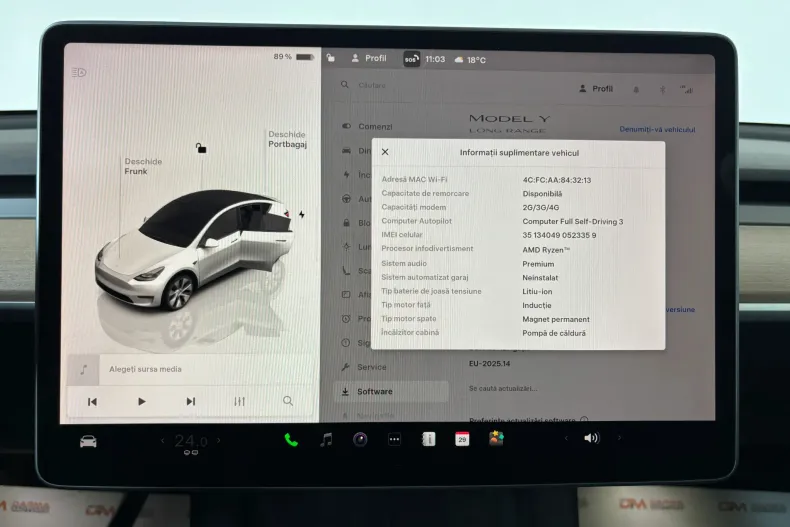Tap the music note source icon
Screen dimensions: 790x527
[84, 370]
